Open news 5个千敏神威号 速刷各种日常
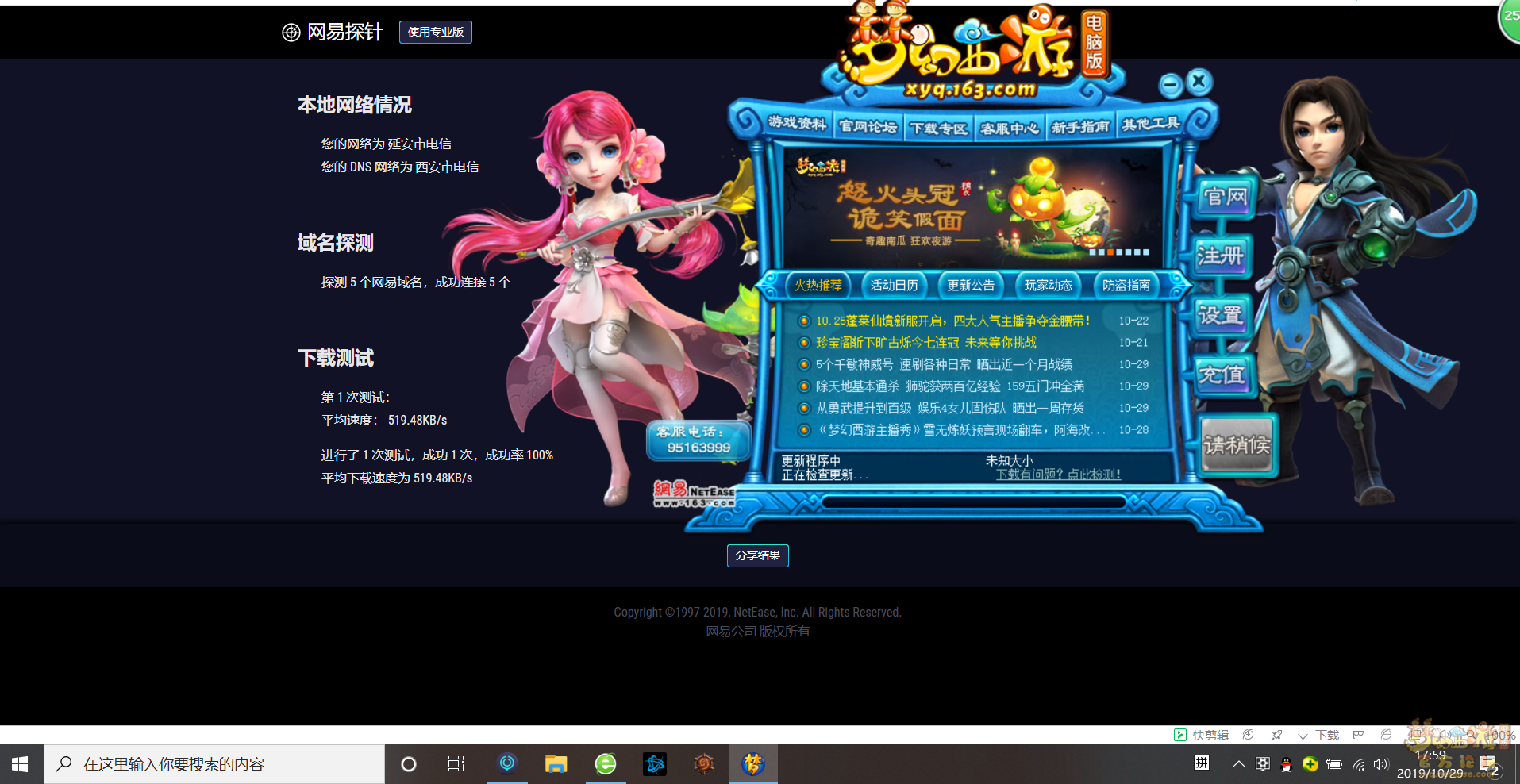The image size is (1520, 784). [x=944, y=364]
